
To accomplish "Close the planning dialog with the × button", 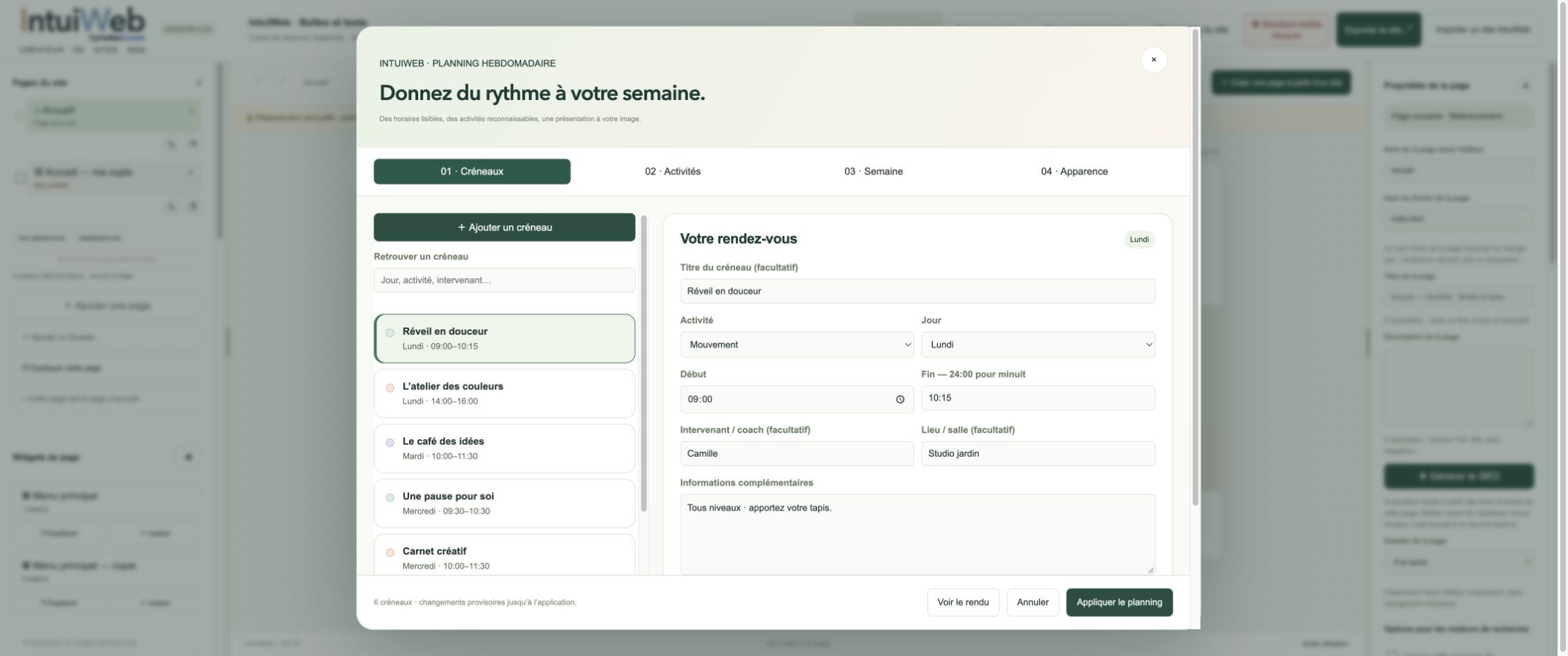I will point(1153,60).
